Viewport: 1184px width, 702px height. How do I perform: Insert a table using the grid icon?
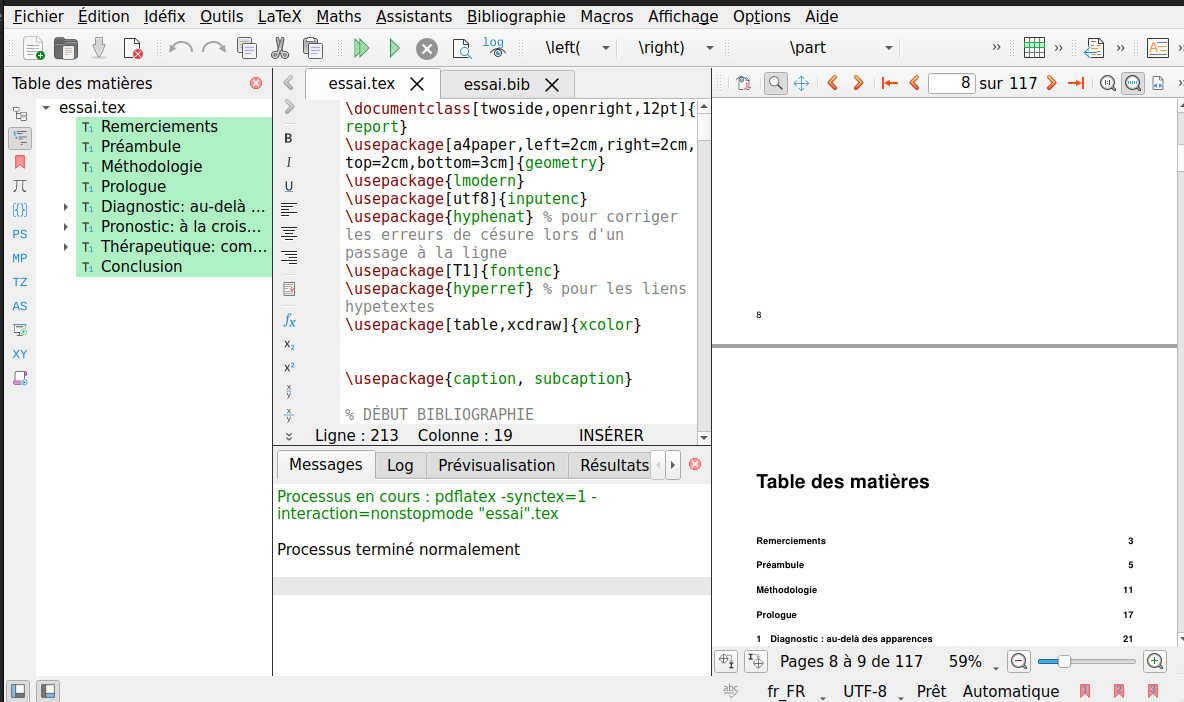click(x=1034, y=48)
